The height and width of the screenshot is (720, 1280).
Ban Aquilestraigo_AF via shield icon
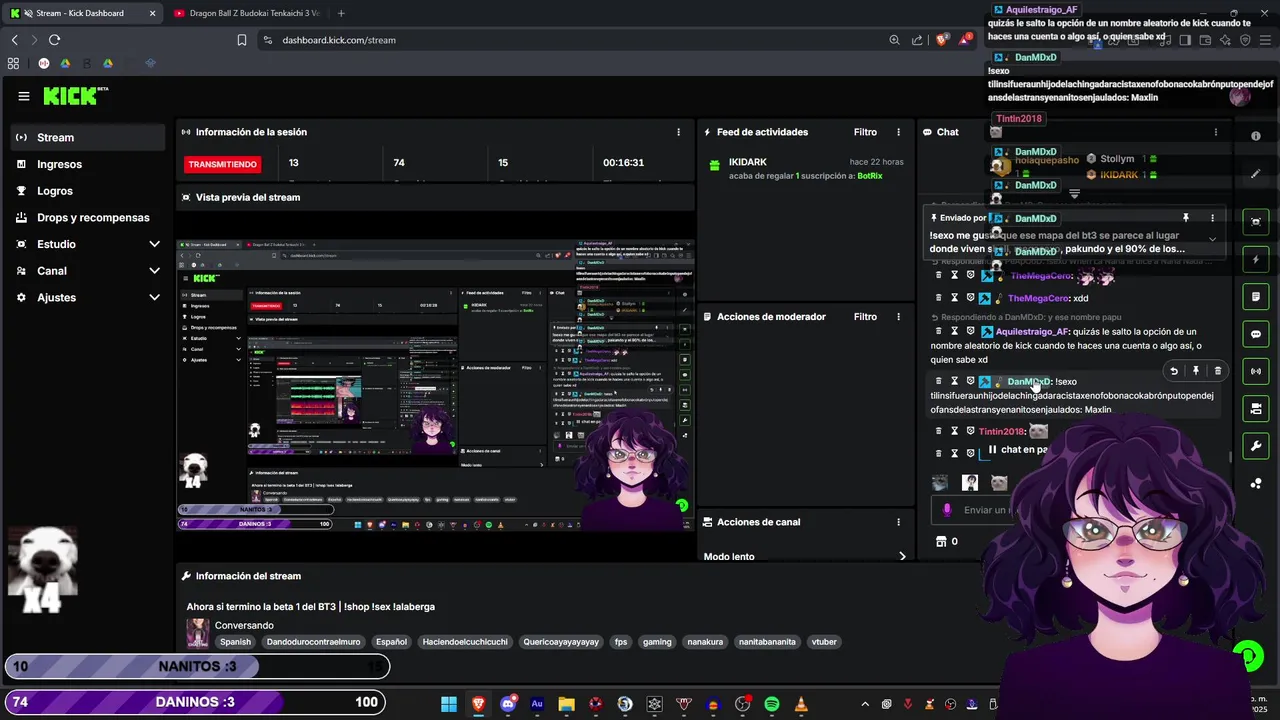point(970,331)
